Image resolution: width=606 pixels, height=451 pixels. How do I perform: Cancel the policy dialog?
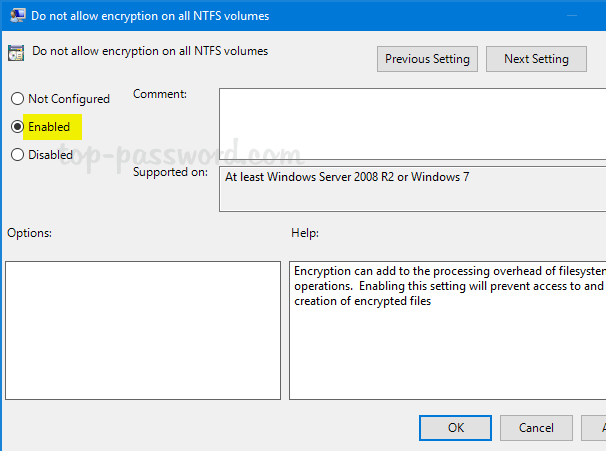(536, 428)
